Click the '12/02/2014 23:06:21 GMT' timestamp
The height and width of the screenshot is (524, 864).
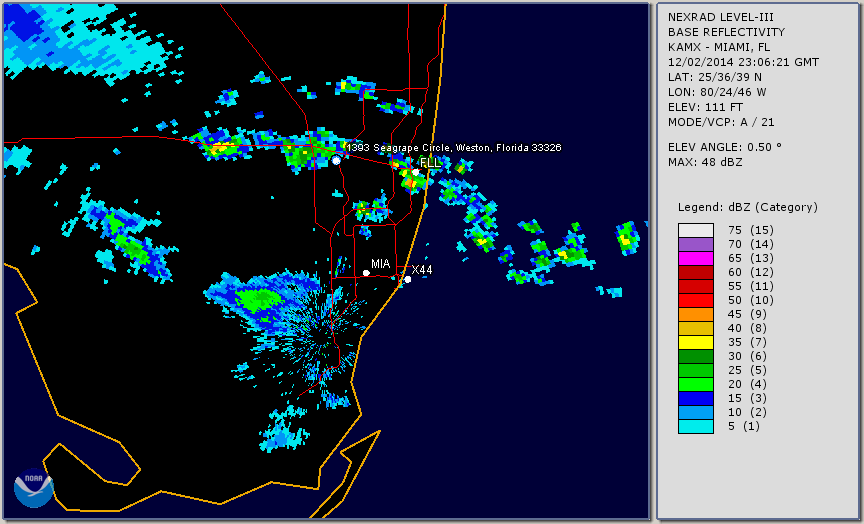[x=743, y=62]
